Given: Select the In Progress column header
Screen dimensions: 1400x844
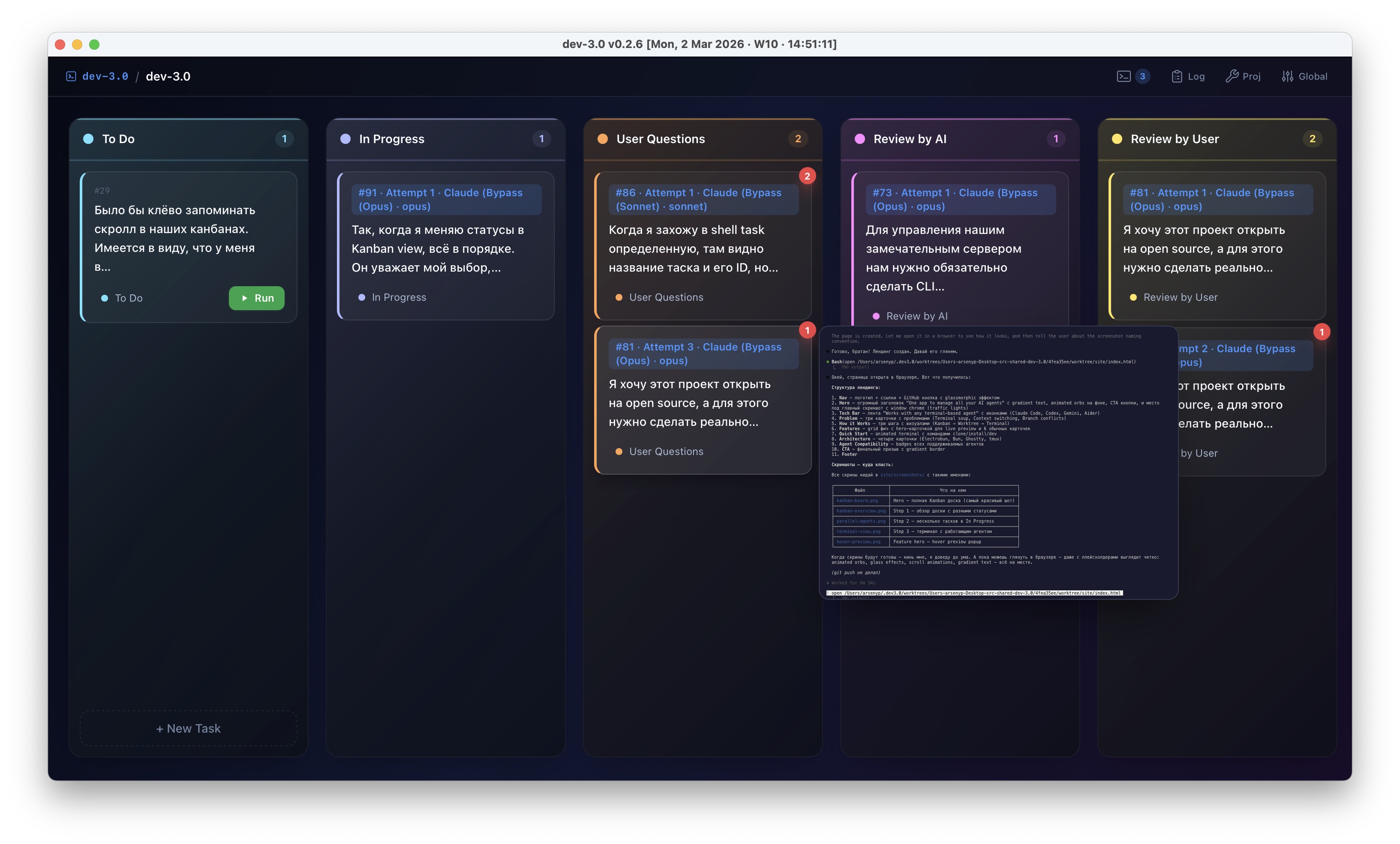Looking at the screenshot, I should point(391,138).
